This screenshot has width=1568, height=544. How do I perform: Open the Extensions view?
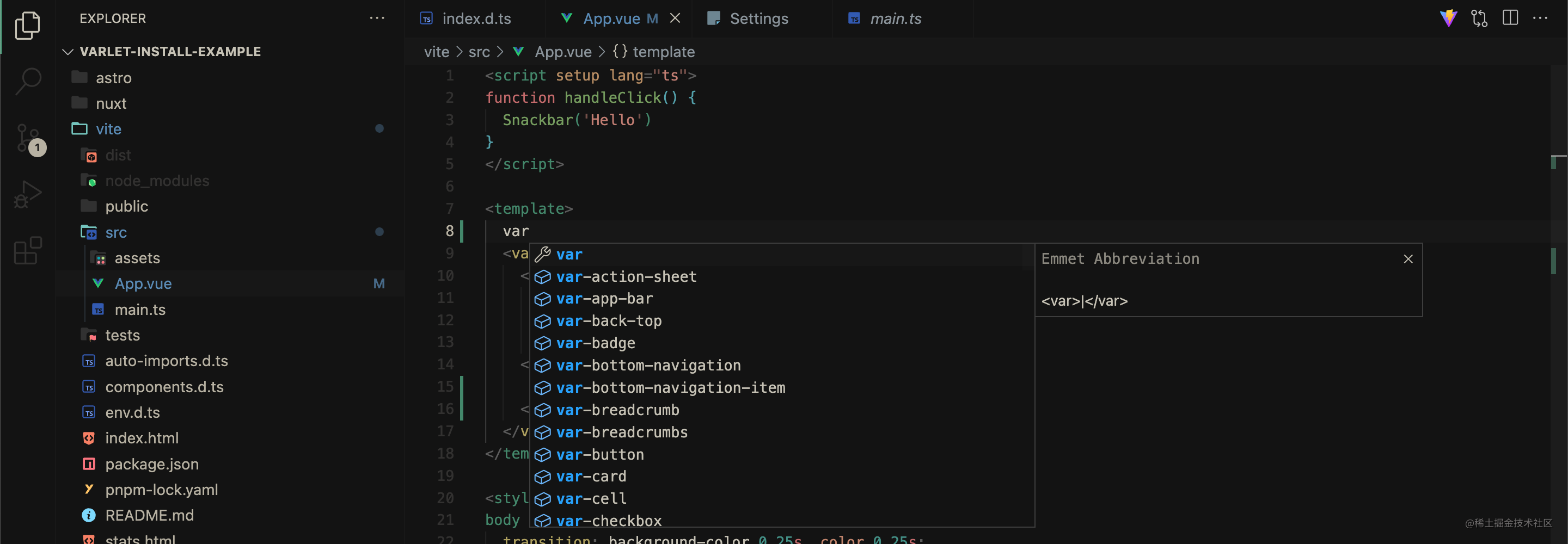[27, 250]
